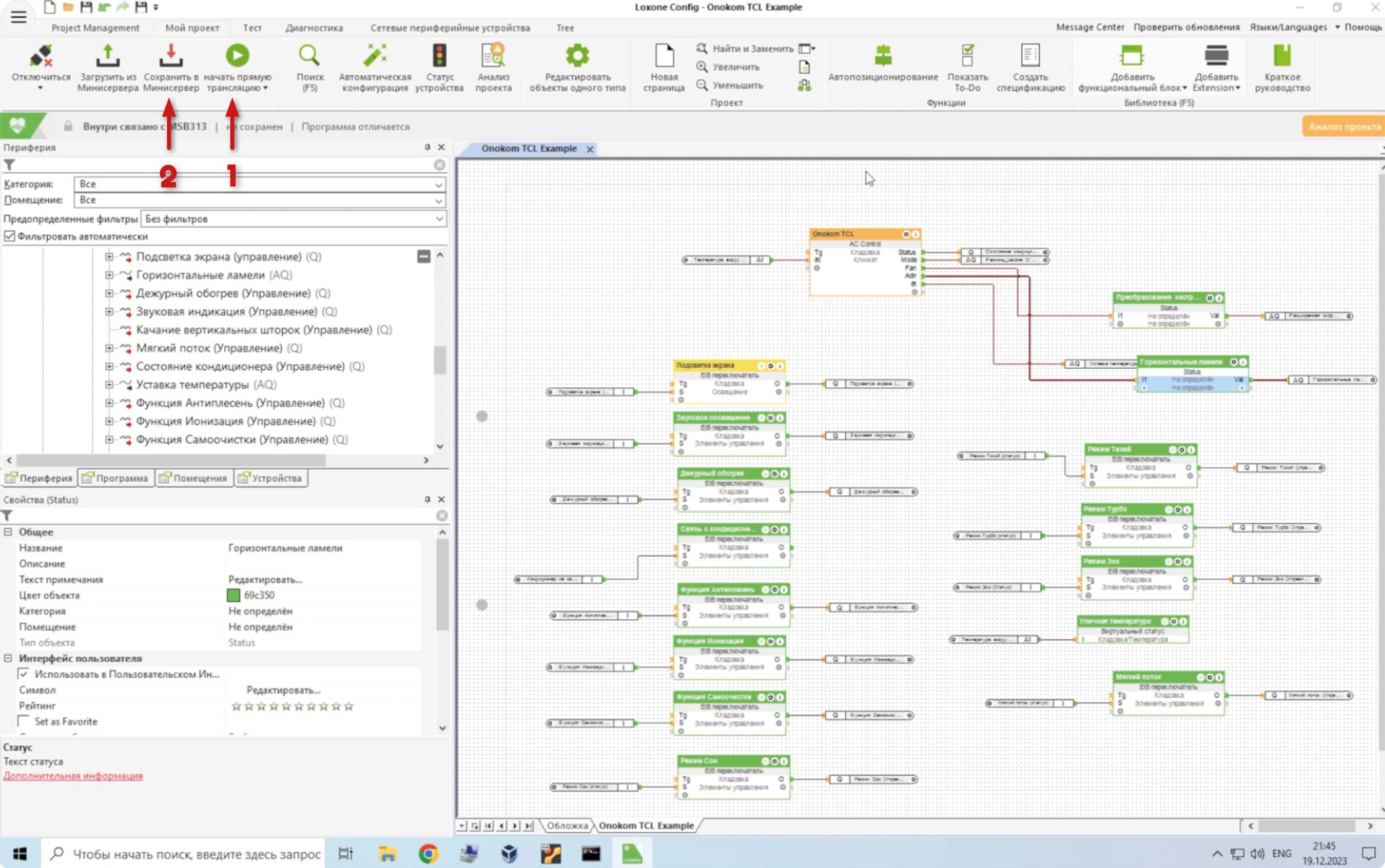Switch to the Помещения panel tab
The height and width of the screenshot is (868, 1385).
pos(194,478)
